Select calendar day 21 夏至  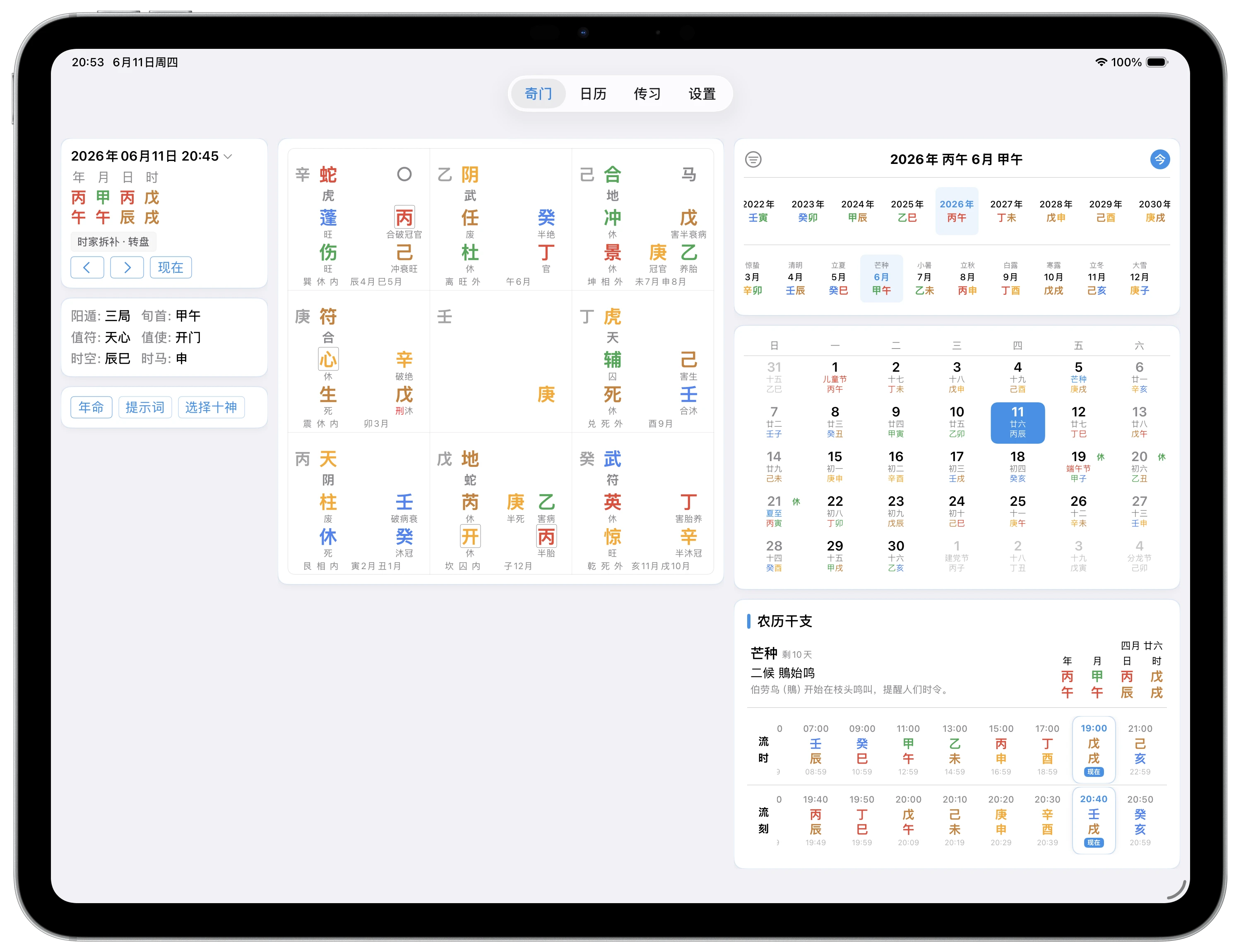(x=774, y=512)
